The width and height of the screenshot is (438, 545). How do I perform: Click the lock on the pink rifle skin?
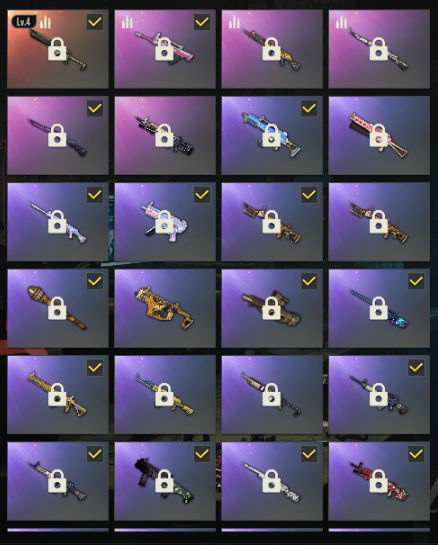[x=164, y=49]
